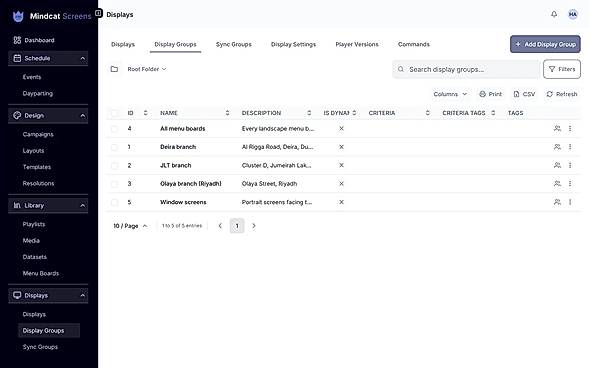Check the Olaya branch row checkbox
Screen dimensions: 589x368
tap(115, 184)
